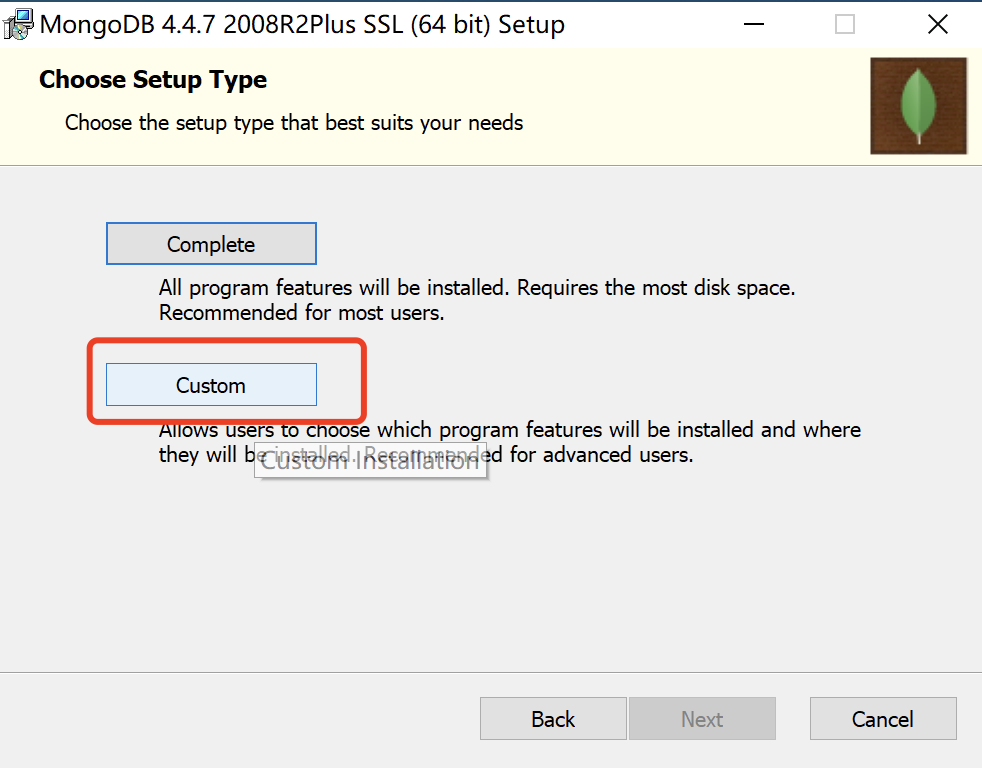Click the disabled maximize window box

(845, 24)
